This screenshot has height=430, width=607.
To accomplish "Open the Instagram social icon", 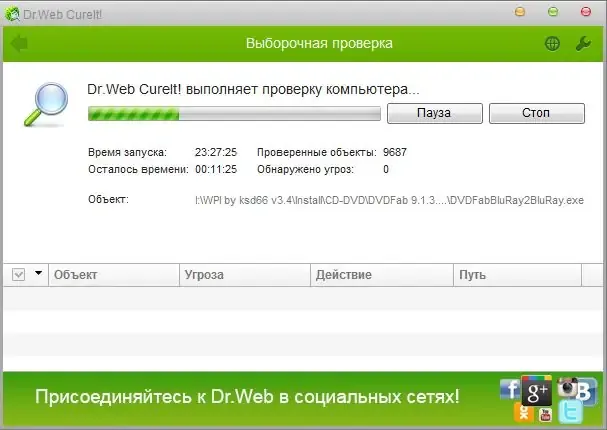I will point(565,388).
